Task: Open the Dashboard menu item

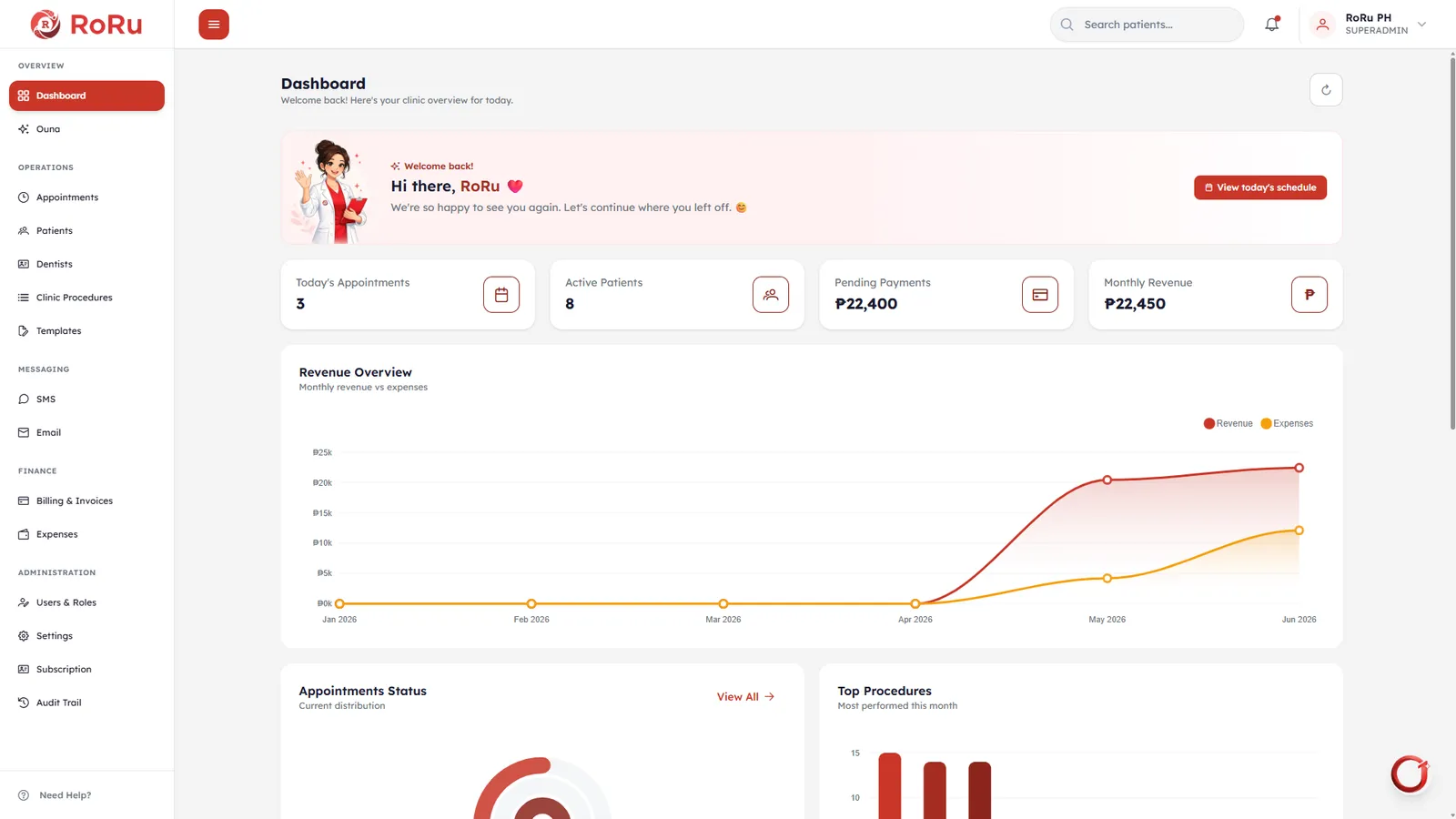Action: click(x=86, y=96)
